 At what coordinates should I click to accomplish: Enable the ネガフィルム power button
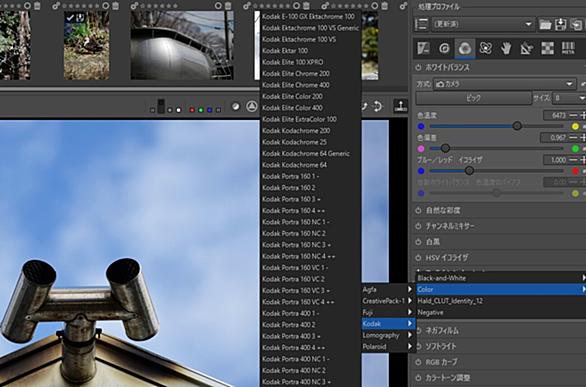tap(418, 331)
